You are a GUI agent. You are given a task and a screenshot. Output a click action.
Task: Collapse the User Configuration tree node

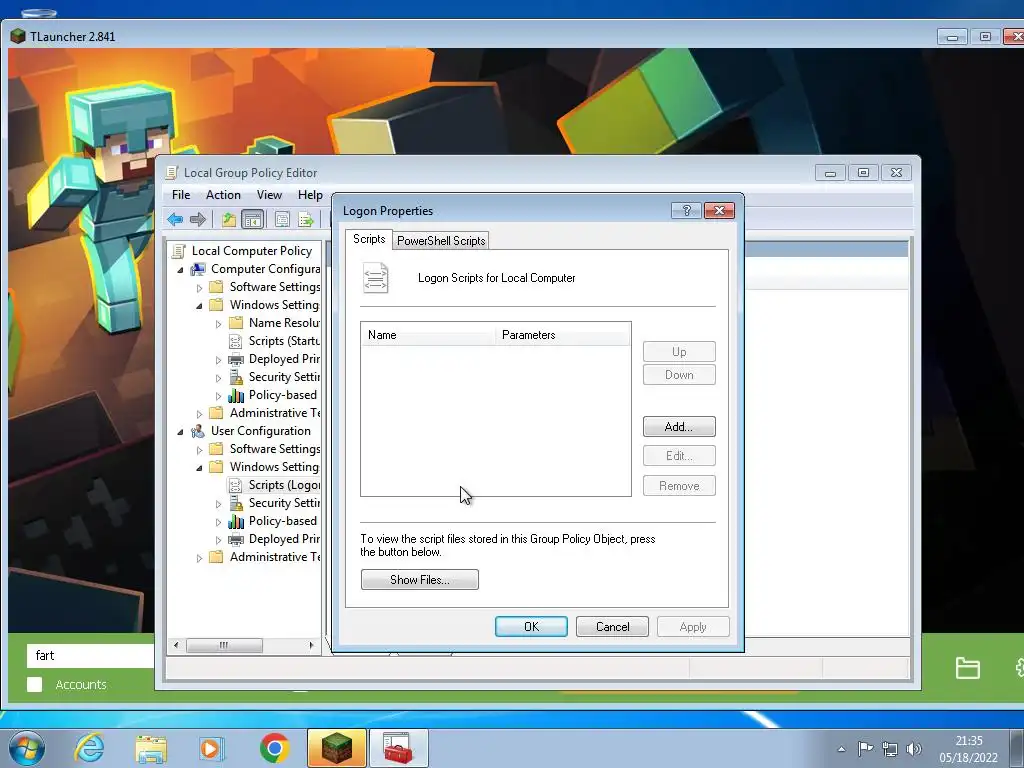(180, 432)
